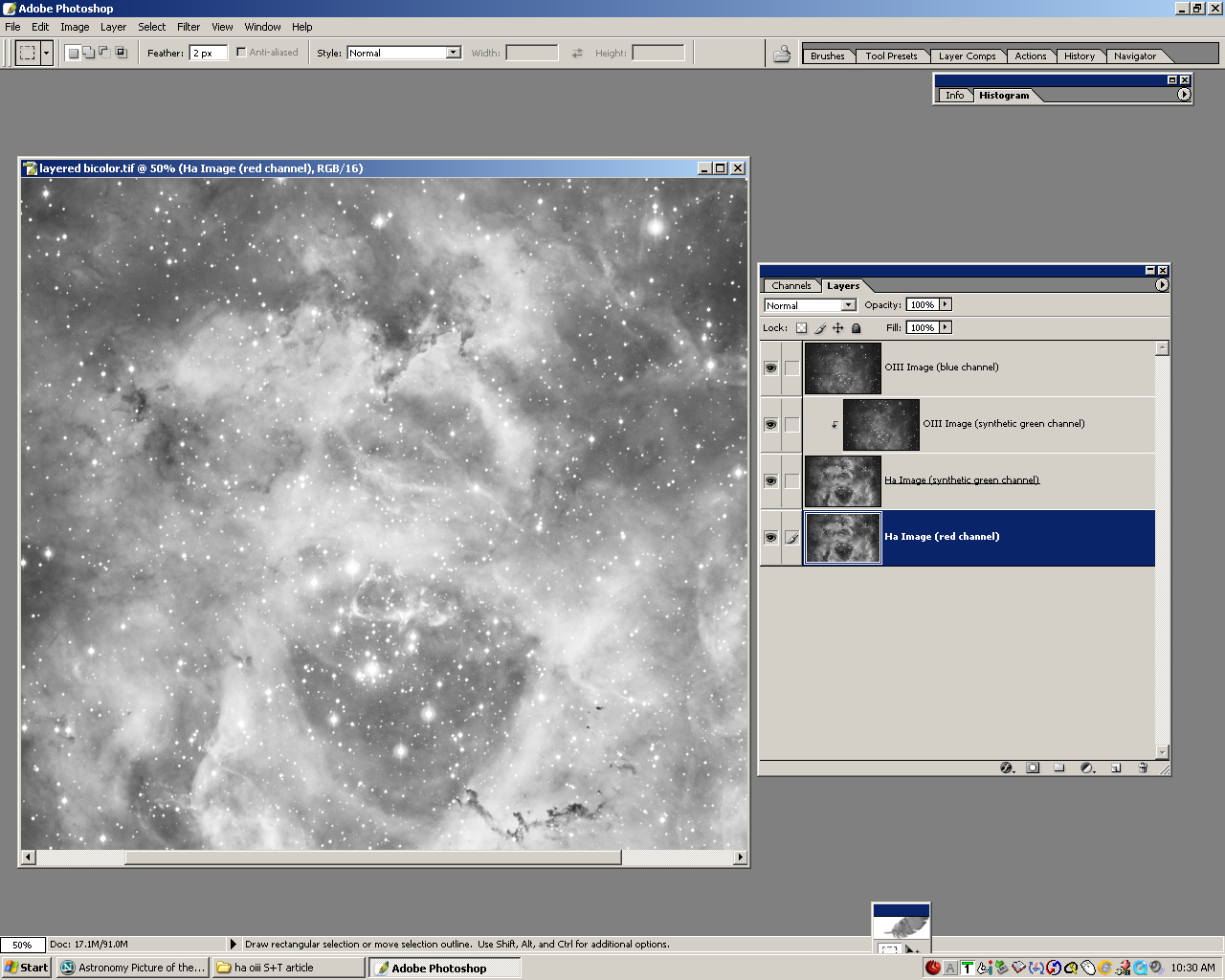Screen dimensions: 1225x980
Task: Click the Create new layer icon
Action: [1115, 768]
